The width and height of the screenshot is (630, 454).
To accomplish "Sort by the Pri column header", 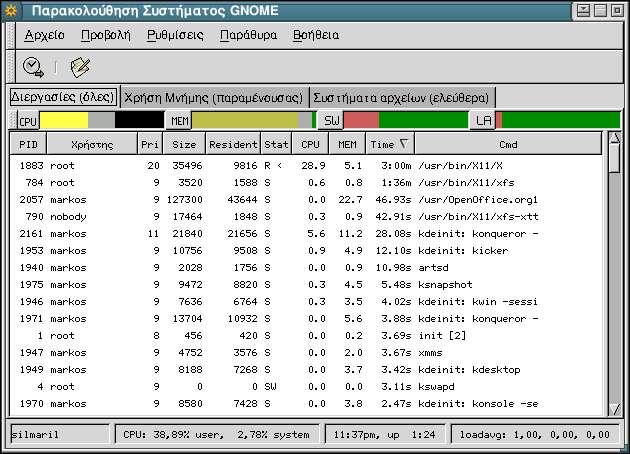I will click(150, 144).
